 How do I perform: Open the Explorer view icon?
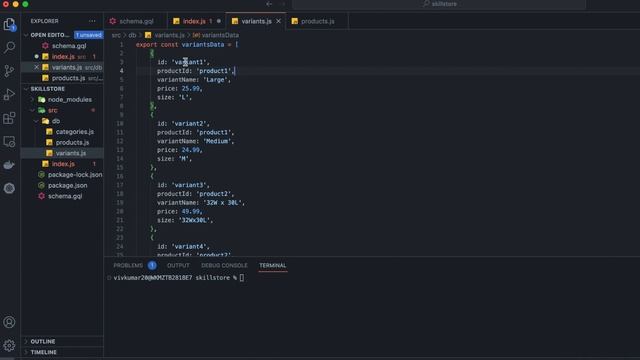coord(9,24)
